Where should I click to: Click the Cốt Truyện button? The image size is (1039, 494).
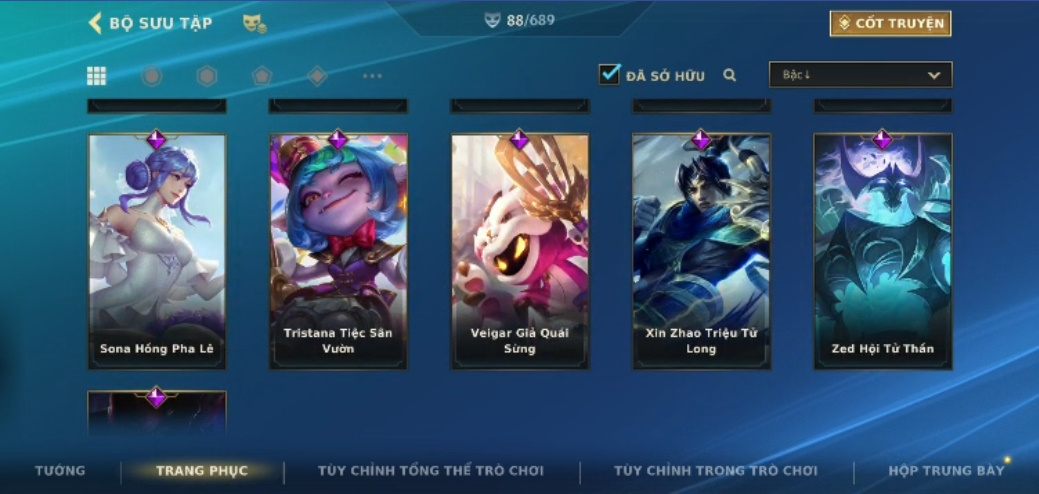coord(891,24)
